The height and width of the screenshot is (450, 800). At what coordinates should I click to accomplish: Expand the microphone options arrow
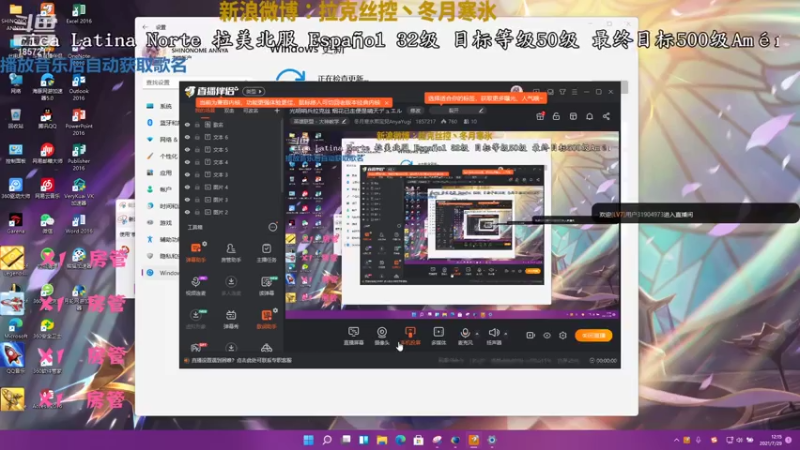point(477,334)
